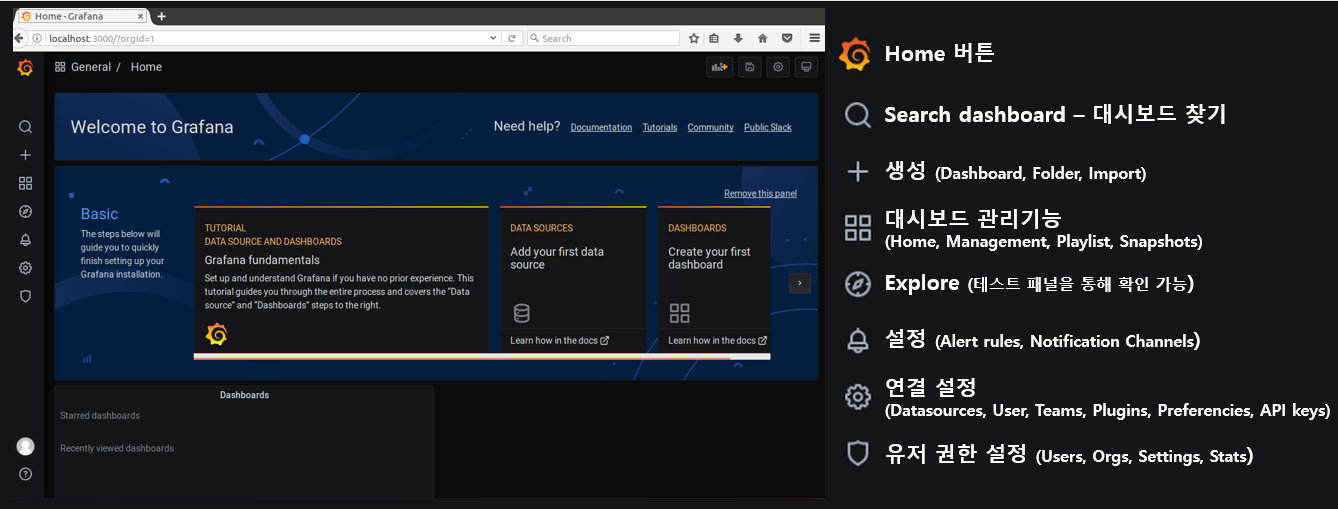
Task: Open the browser bookmarks list icon
Action: (714, 38)
